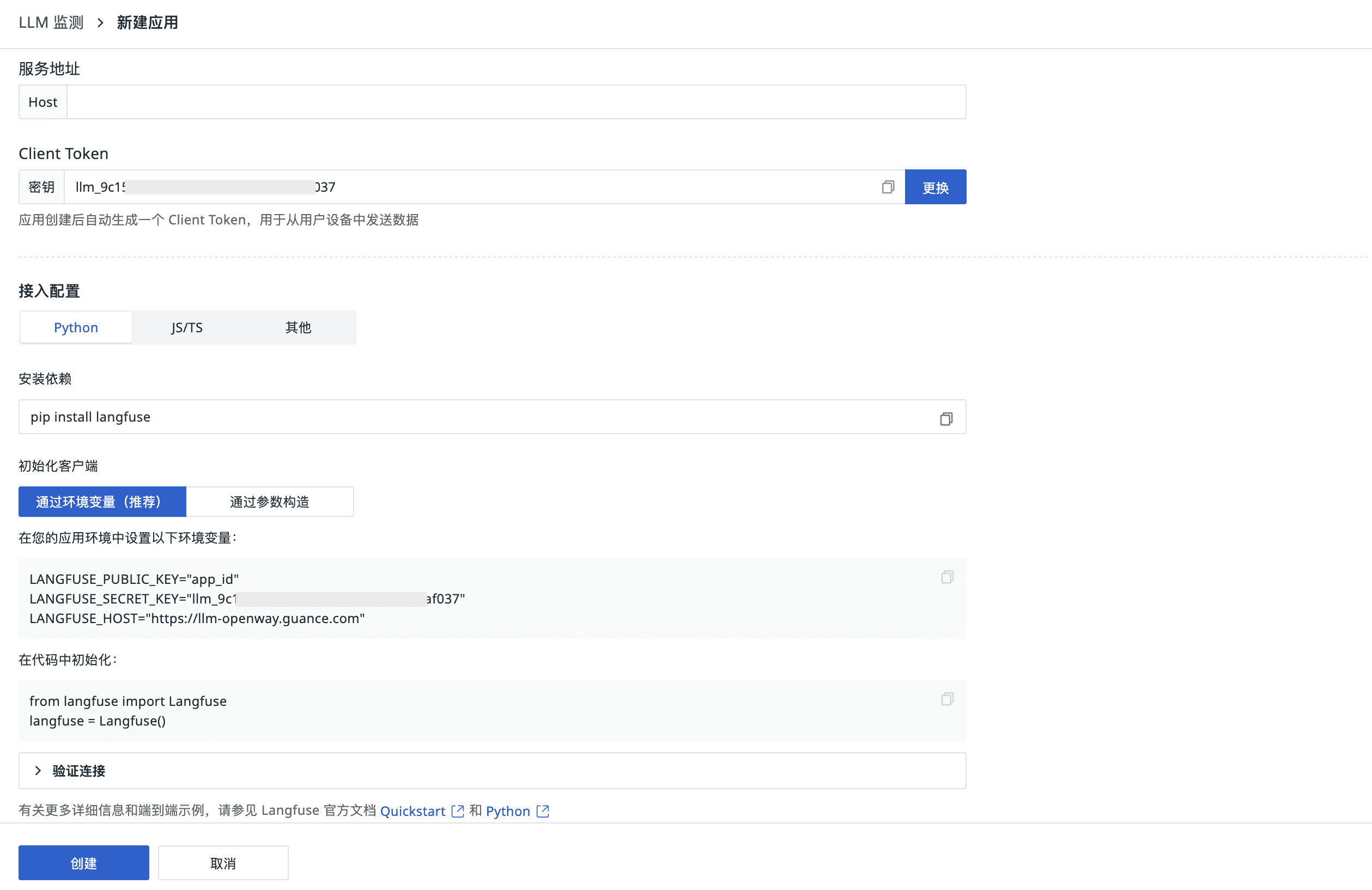Click the 创建 button

pos(83,863)
